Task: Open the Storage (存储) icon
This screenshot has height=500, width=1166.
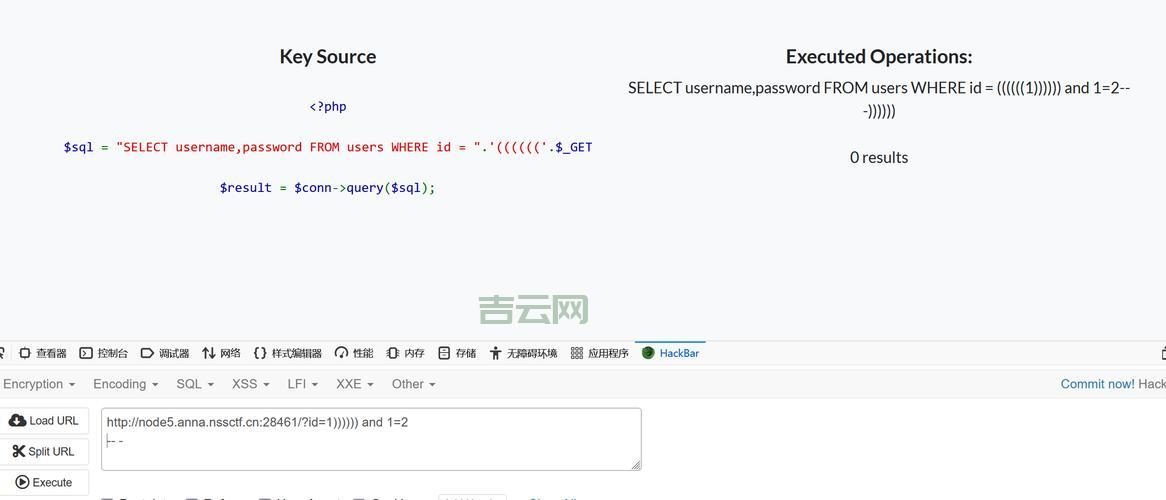Action: point(444,353)
